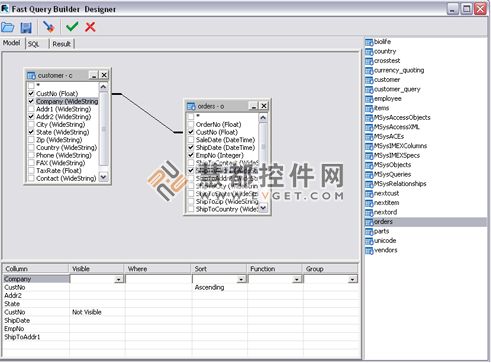Minimize the orders table box

pyautogui.click(x=254, y=106)
